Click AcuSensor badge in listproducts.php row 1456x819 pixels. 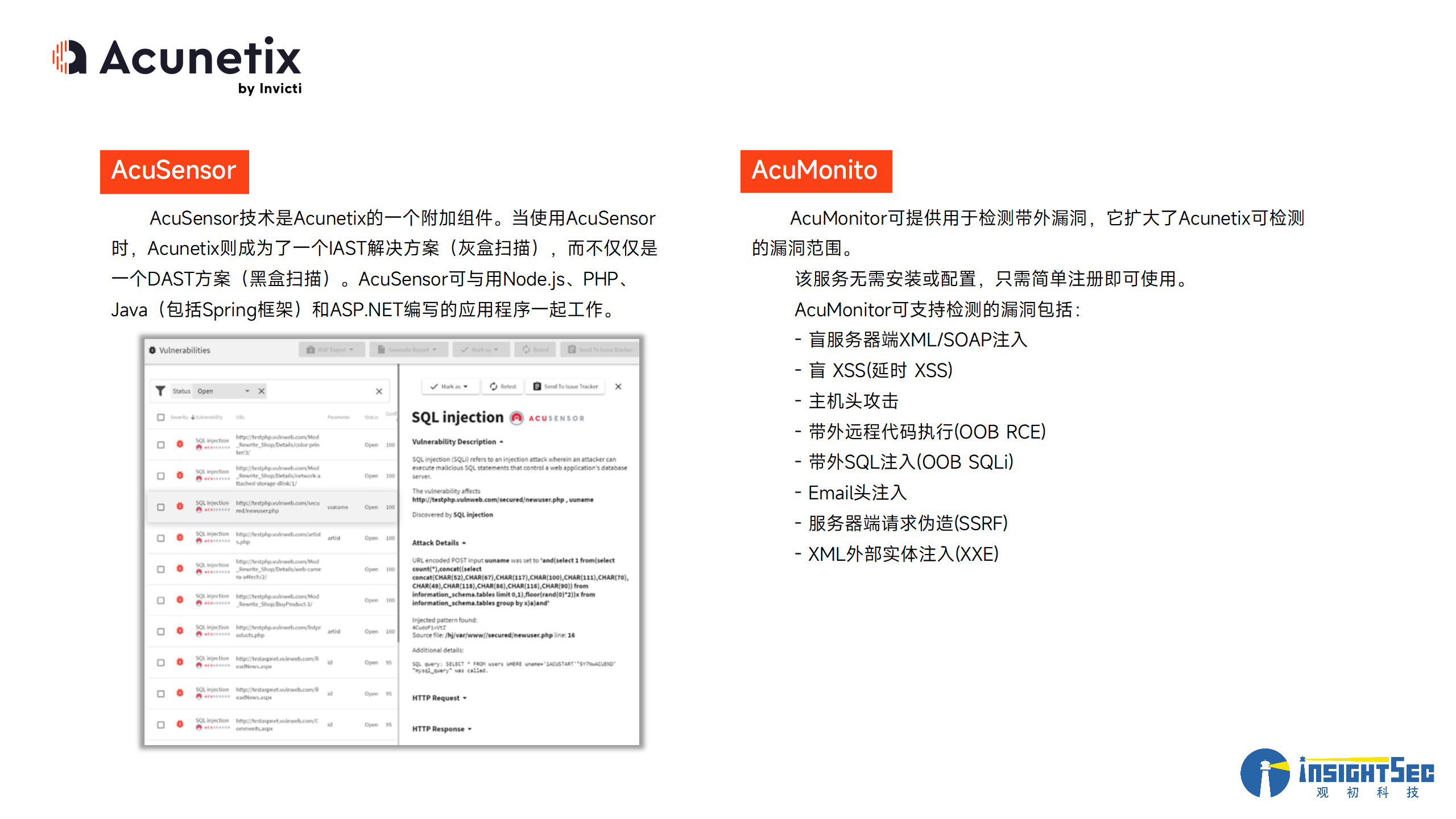(x=213, y=634)
